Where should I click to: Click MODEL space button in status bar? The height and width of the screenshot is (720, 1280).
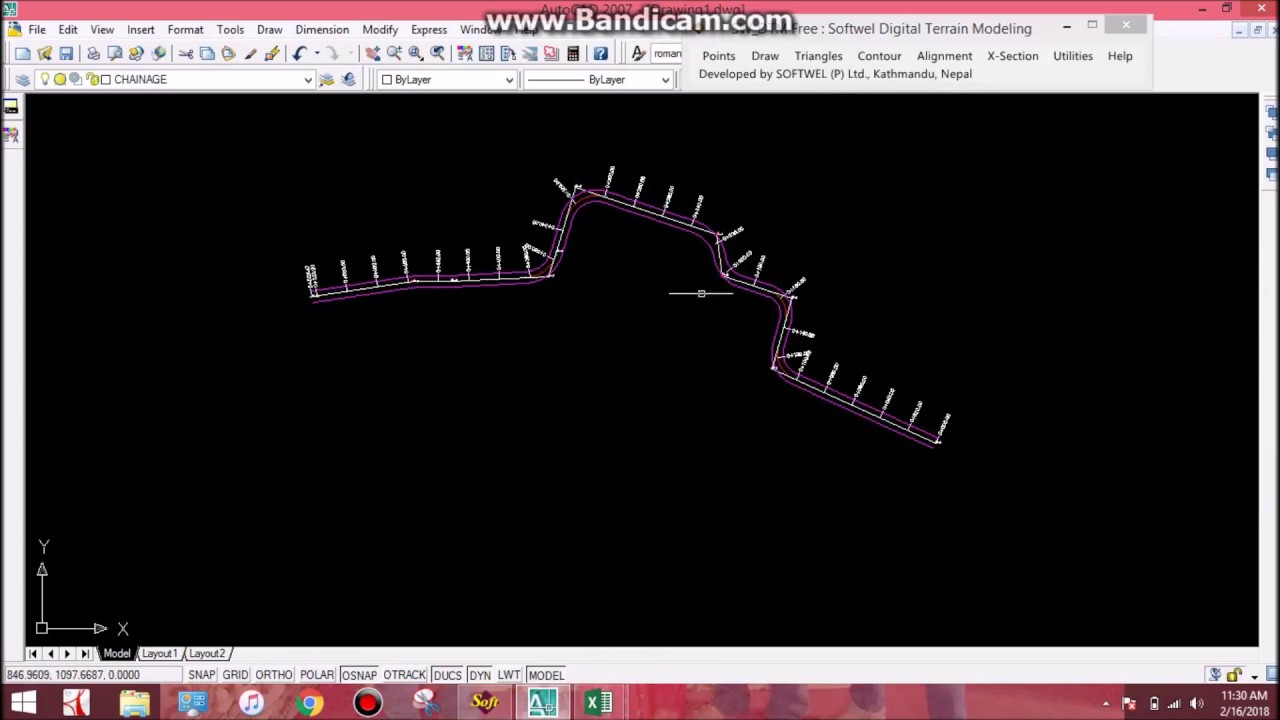[546, 675]
